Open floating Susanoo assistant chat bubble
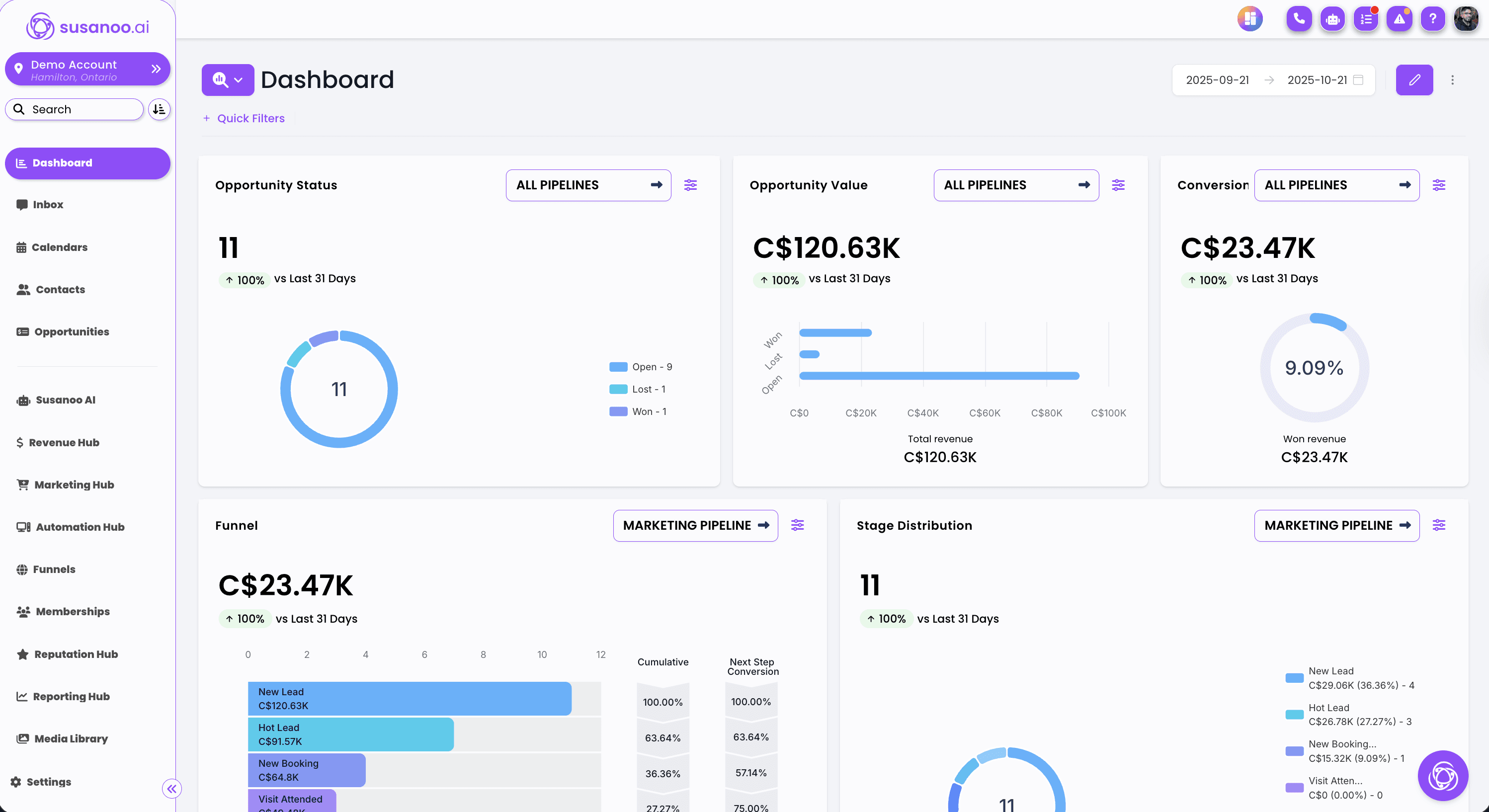Screen dimensions: 1489x812 tap(1442, 775)
